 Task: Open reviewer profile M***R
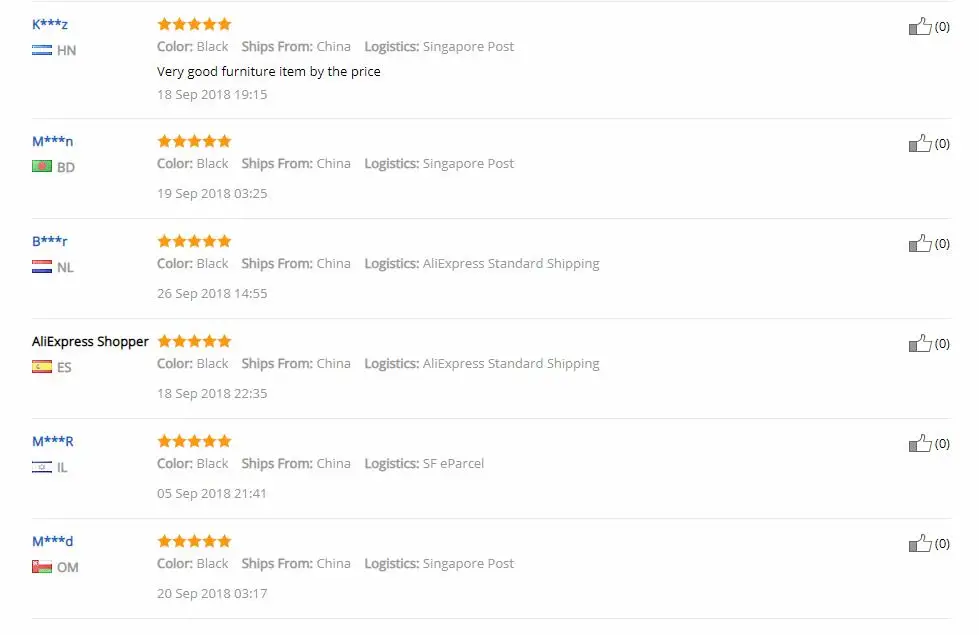52,441
